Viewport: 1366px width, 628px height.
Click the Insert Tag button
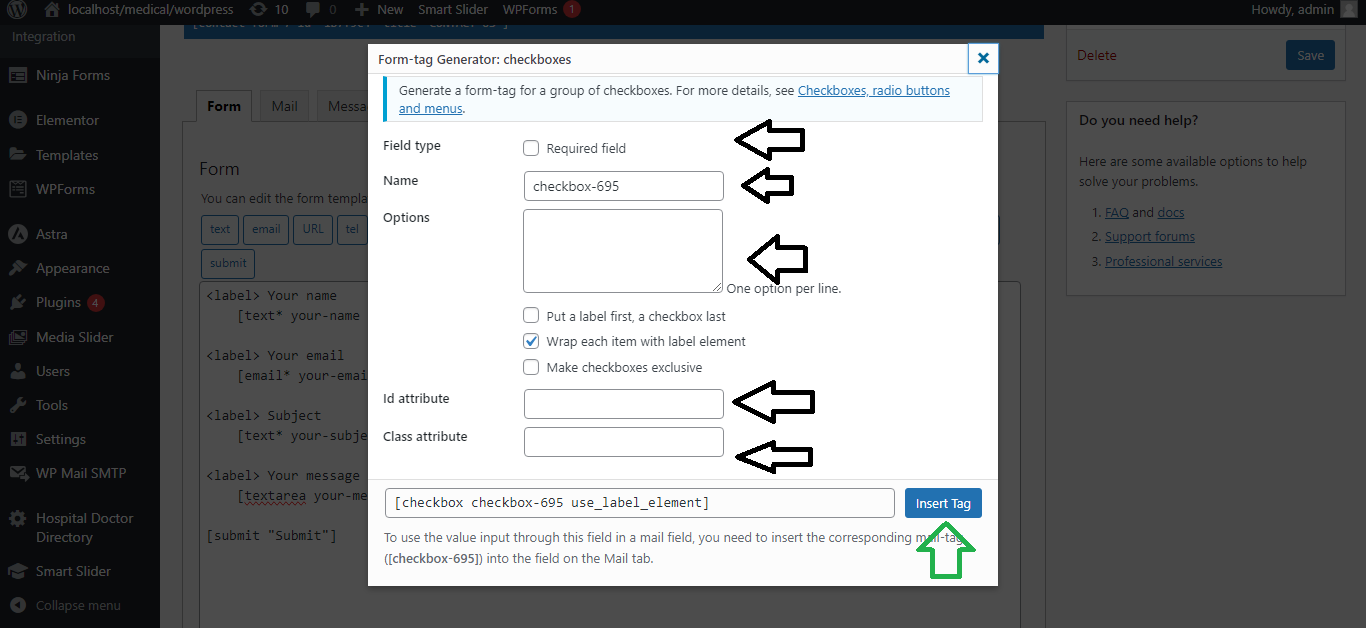click(943, 503)
